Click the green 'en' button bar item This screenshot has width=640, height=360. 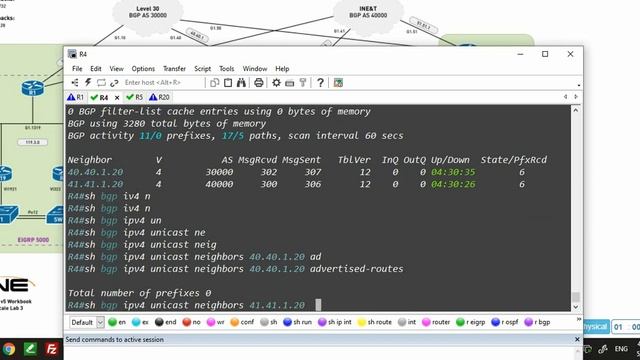(x=117, y=322)
